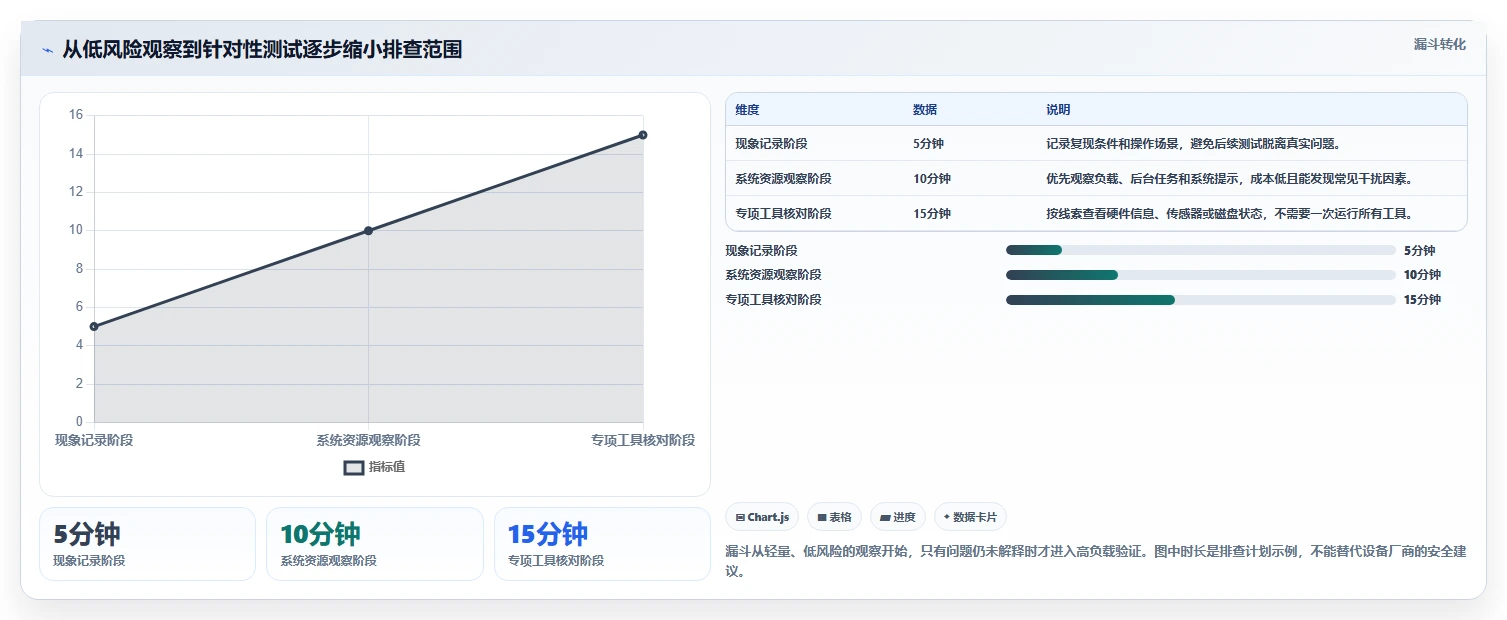Click the 10分钟 table cell

click(932, 179)
